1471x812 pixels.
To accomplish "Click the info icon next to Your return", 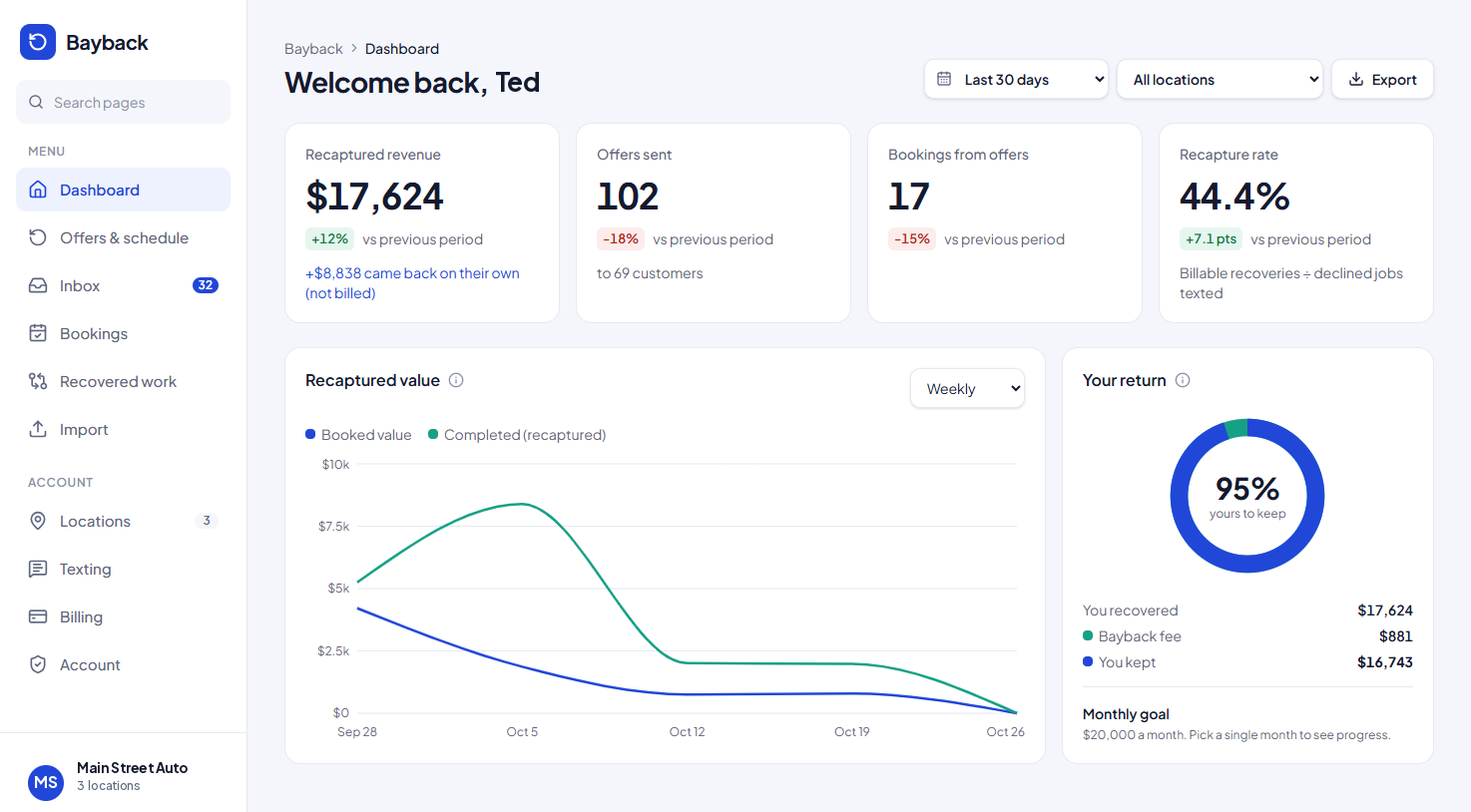I will (1183, 380).
